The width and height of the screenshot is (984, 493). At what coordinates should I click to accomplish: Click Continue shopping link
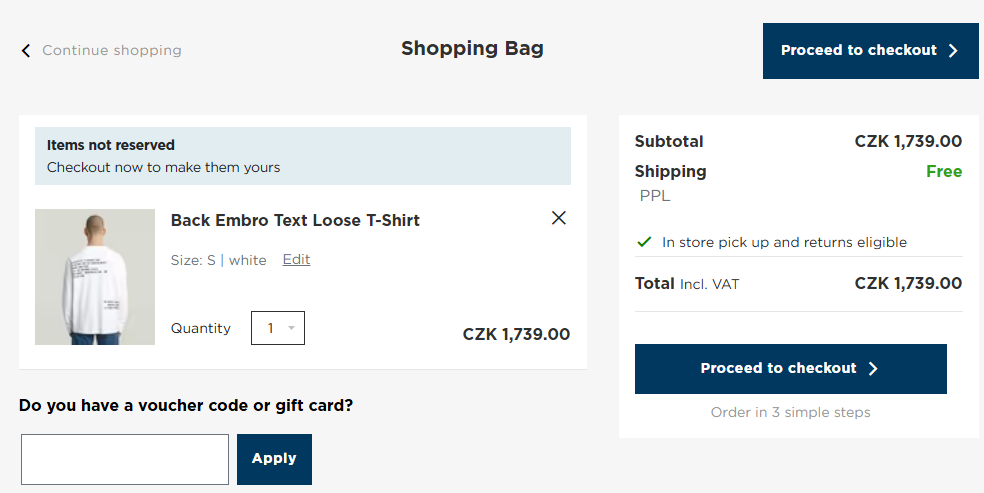coord(111,50)
